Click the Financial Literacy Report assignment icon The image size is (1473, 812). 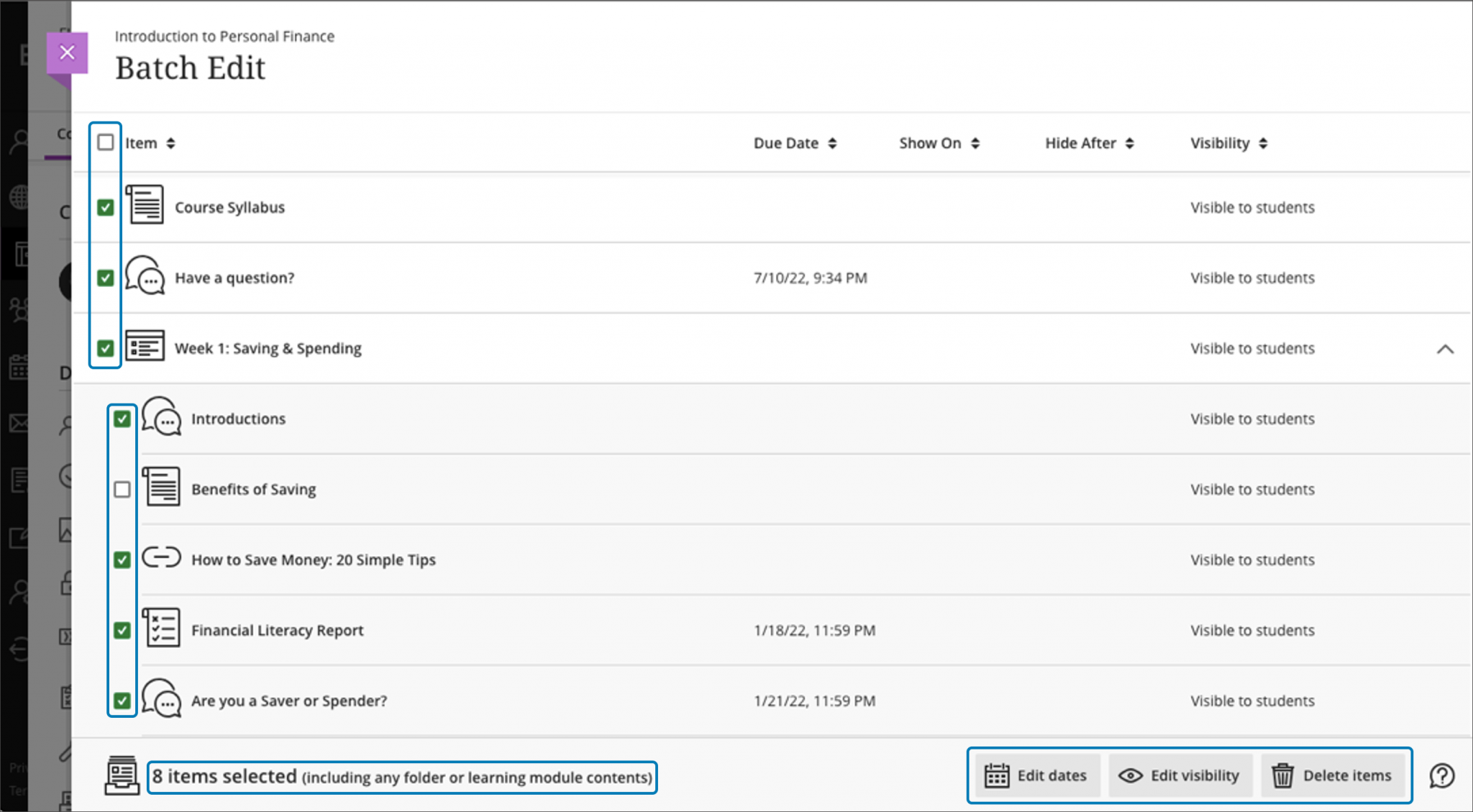click(x=163, y=629)
